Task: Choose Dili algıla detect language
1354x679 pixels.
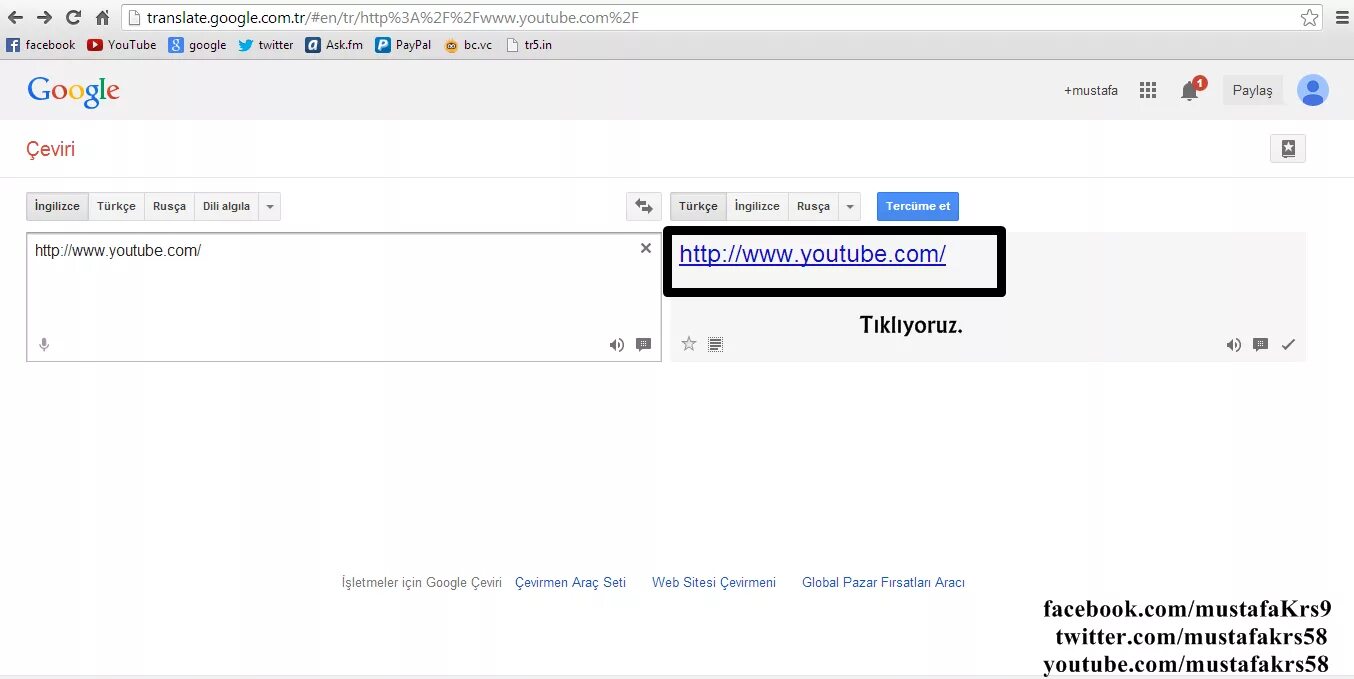Action: tap(226, 206)
